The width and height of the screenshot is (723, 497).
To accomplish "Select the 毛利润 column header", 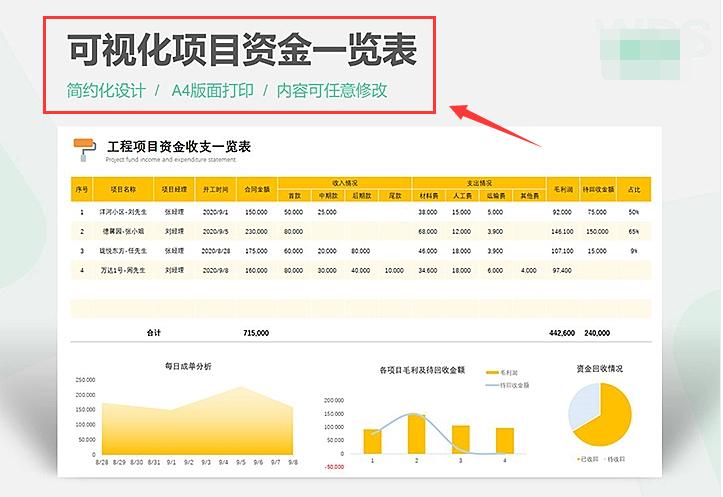I will [x=563, y=189].
